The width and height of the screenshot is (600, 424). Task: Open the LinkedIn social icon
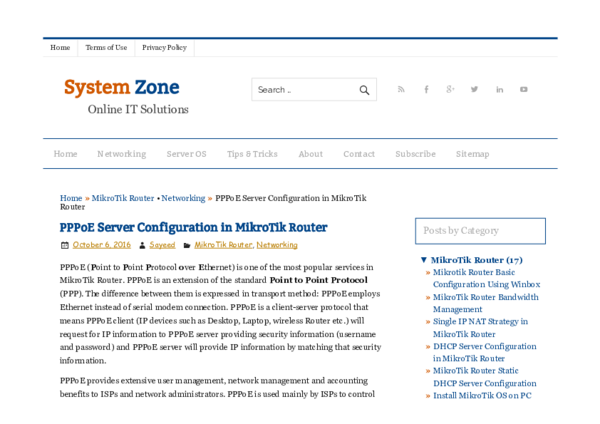tap(500, 89)
